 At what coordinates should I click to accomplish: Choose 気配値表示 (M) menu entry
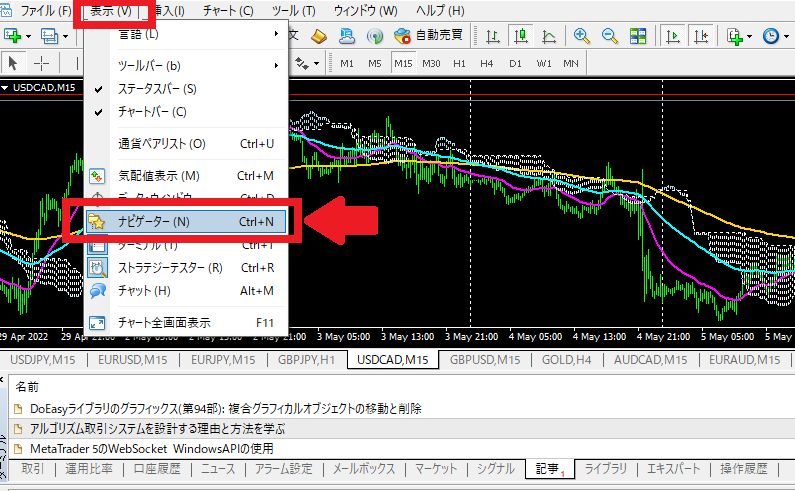[186, 176]
